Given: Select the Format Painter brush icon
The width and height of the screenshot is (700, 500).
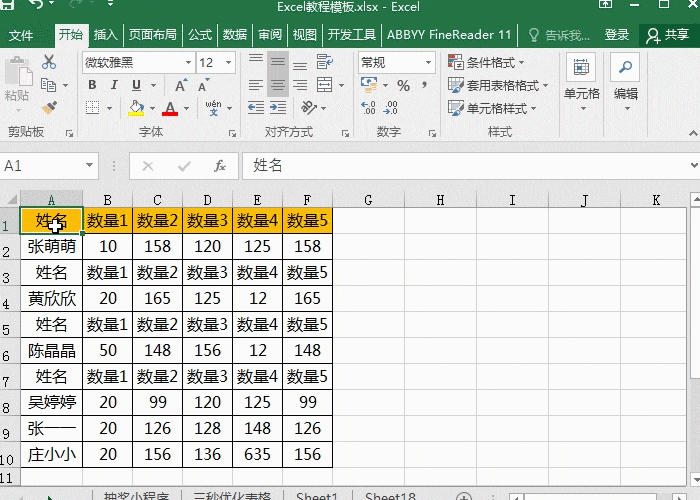Looking at the screenshot, I should pyautogui.click(x=49, y=106).
